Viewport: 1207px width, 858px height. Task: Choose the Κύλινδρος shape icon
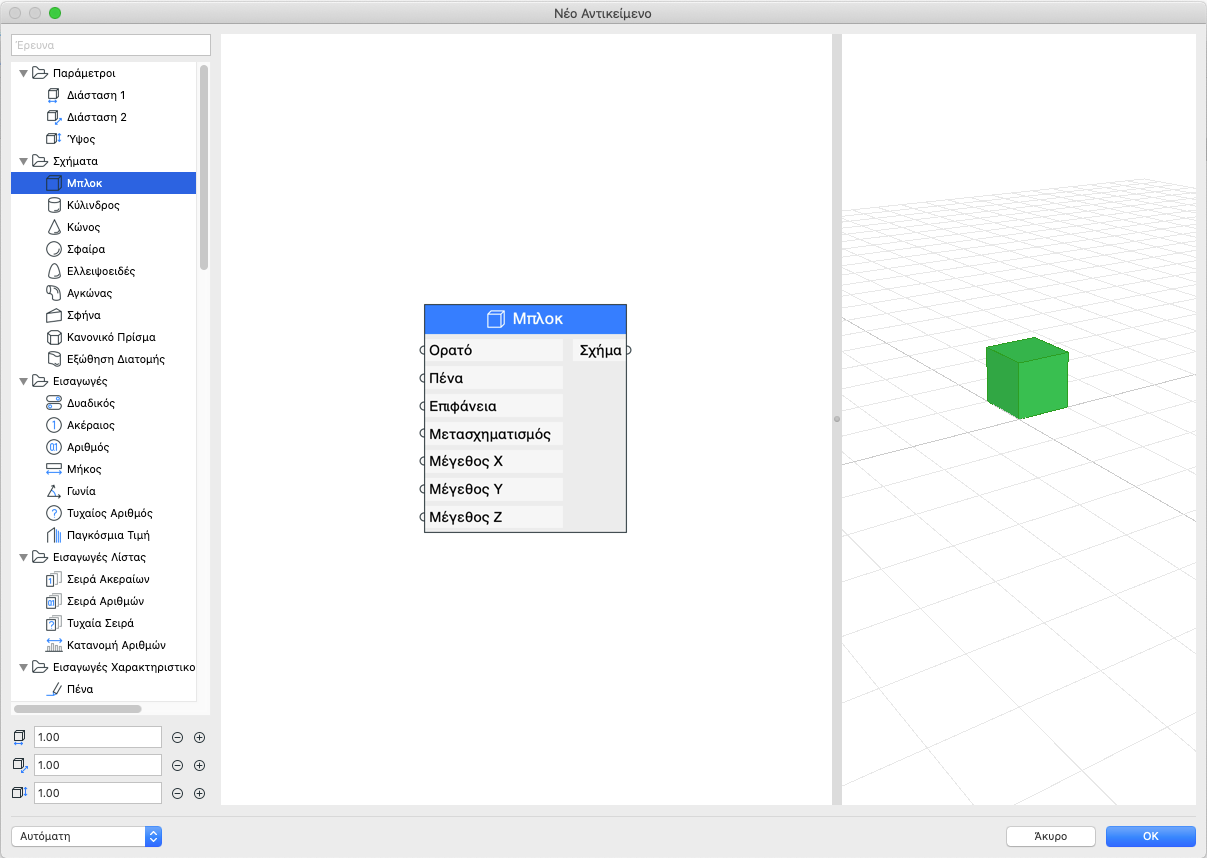pos(54,205)
